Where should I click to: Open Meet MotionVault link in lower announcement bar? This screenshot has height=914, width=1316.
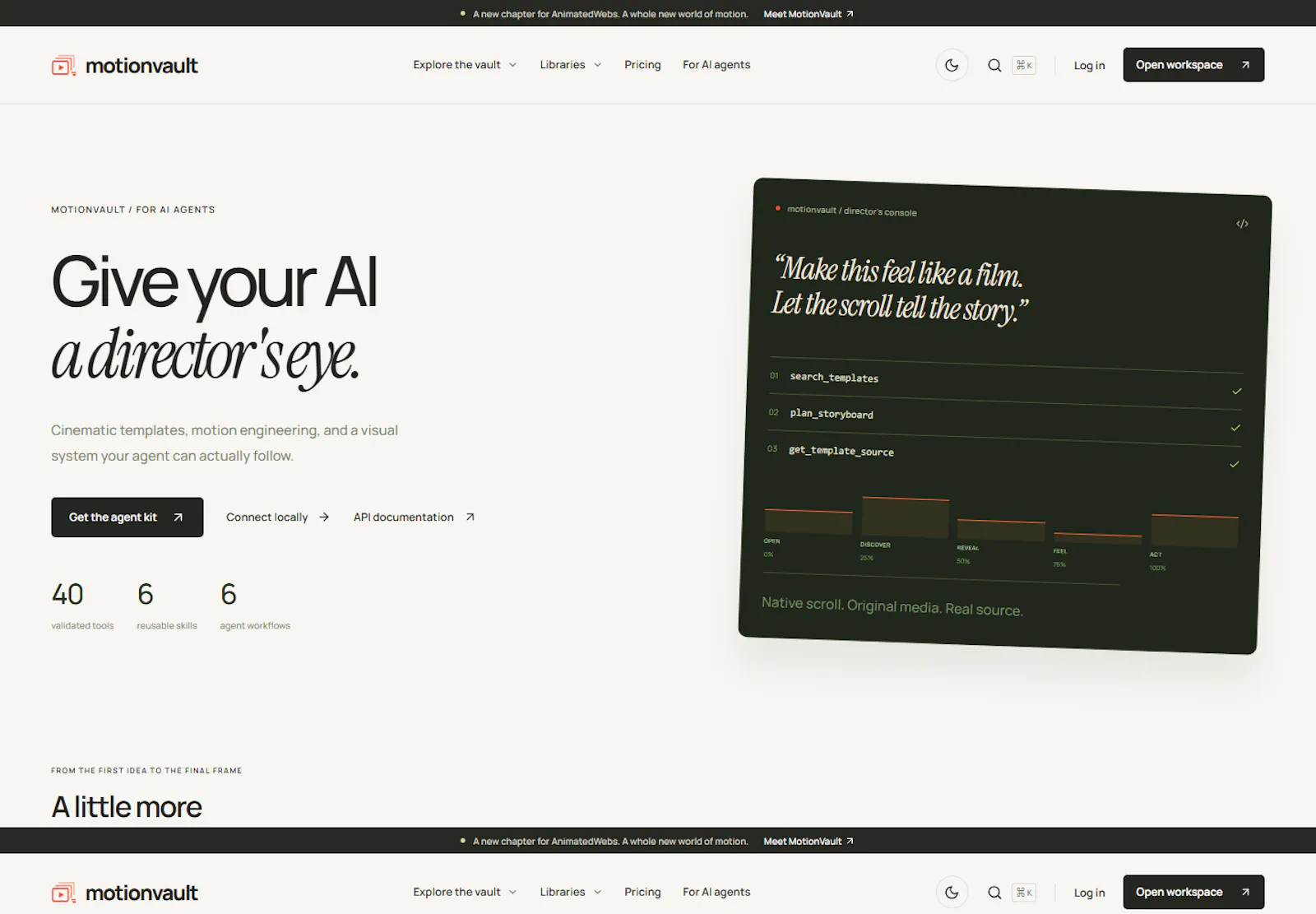point(809,842)
